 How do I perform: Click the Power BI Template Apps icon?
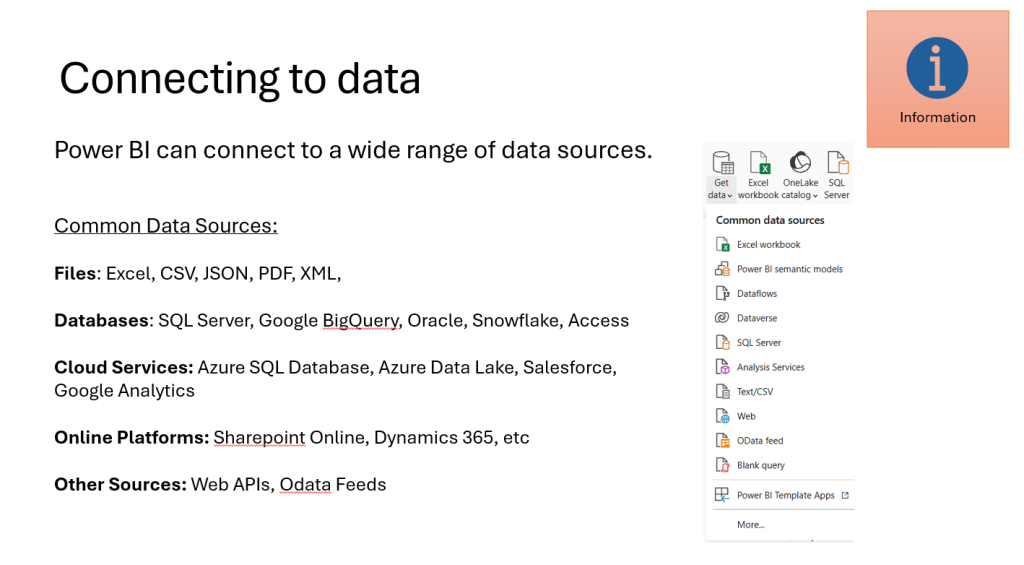[722, 495]
